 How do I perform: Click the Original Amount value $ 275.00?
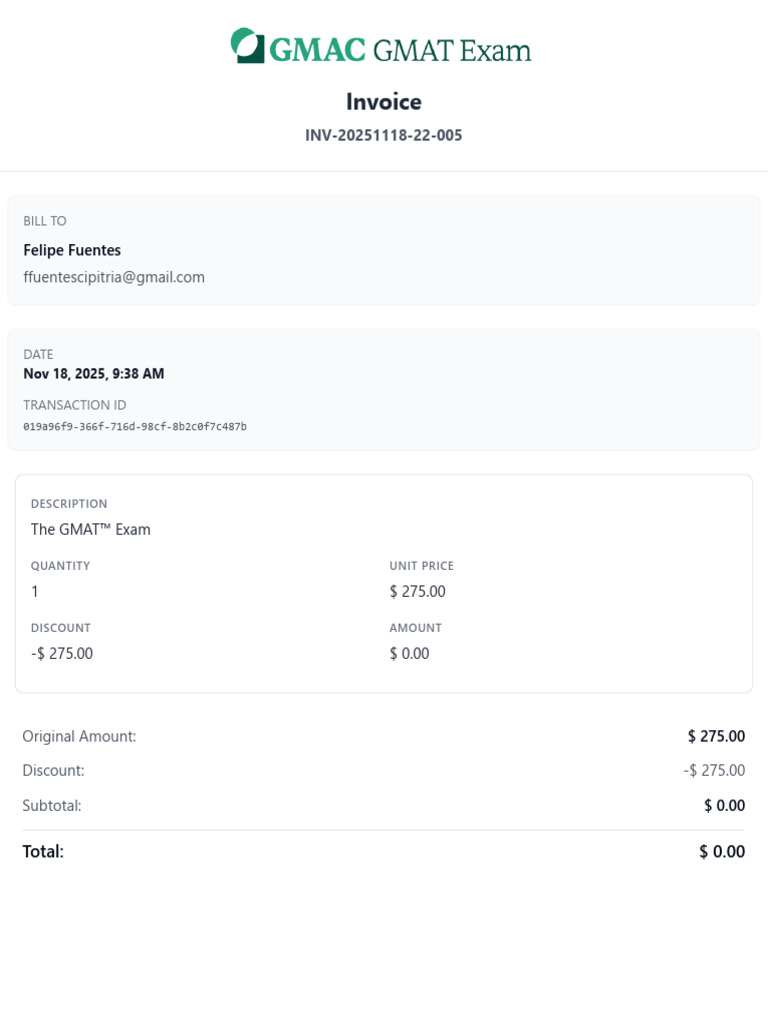pos(716,737)
